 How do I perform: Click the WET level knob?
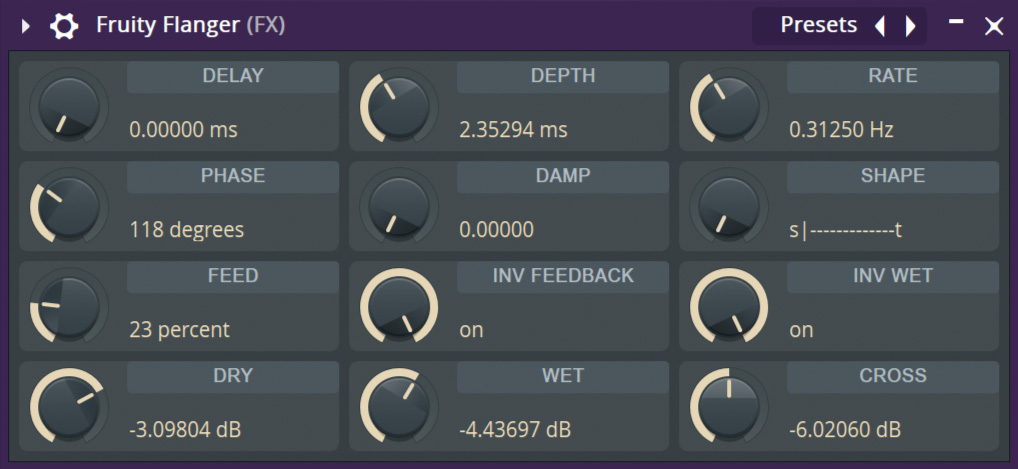click(x=399, y=407)
